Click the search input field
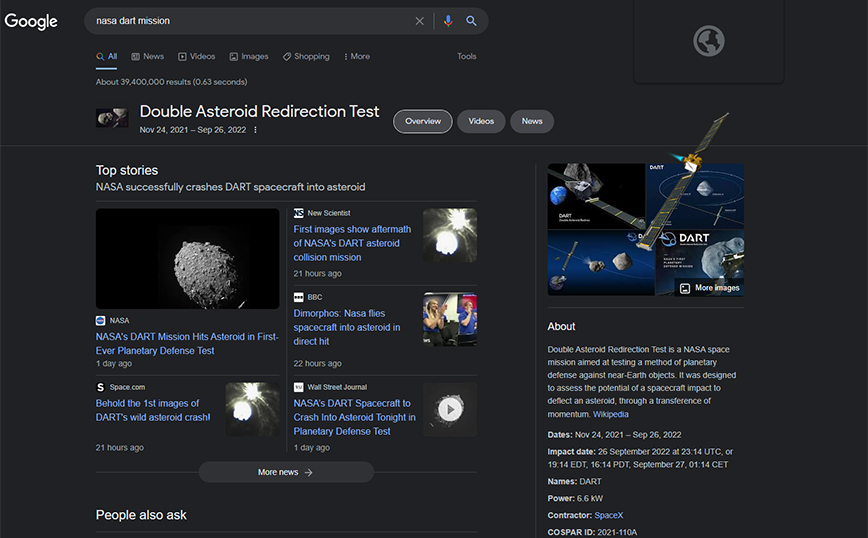Screen dimensions: 868x538 point(250,21)
